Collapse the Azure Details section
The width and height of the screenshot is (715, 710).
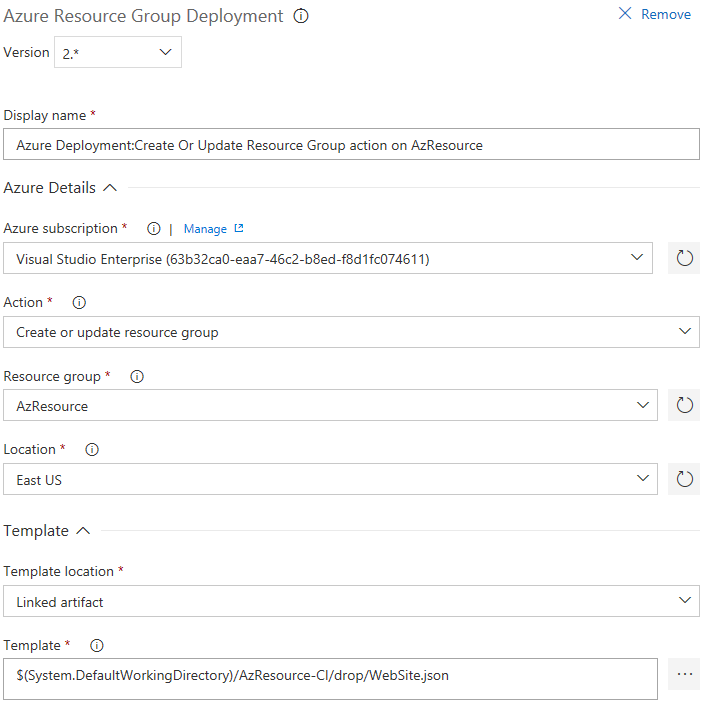[x=110, y=188]
